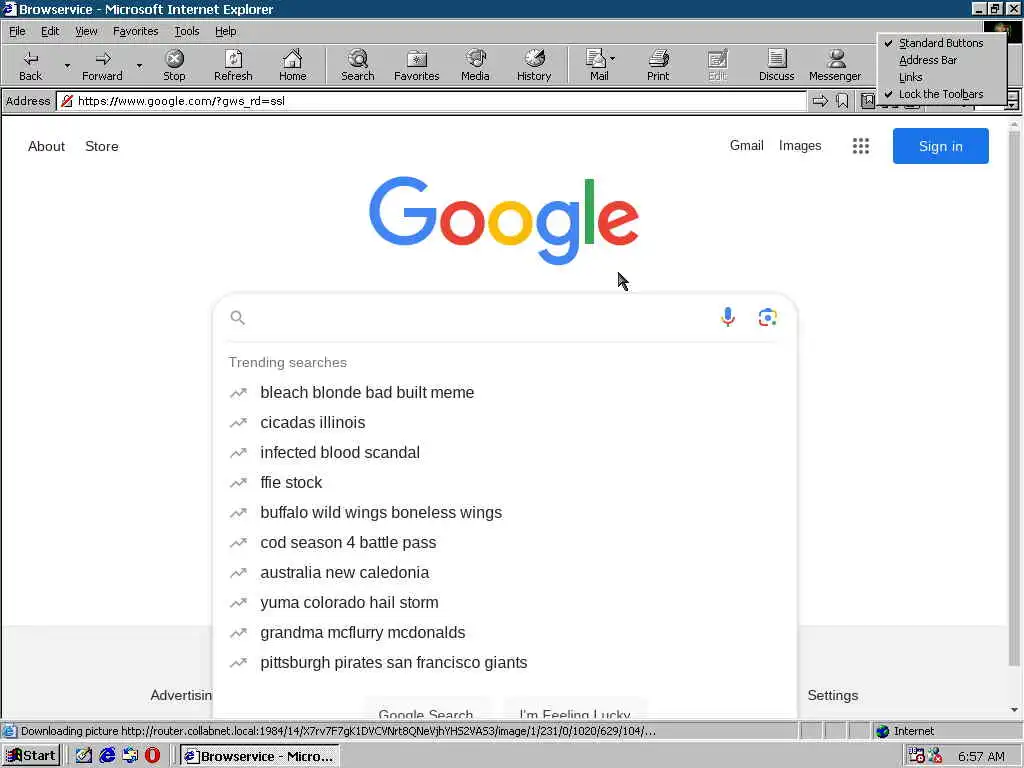Screen dimensions: 1024x768
Task: Start a Google voice search with microphone
Action: coord(728,317)
